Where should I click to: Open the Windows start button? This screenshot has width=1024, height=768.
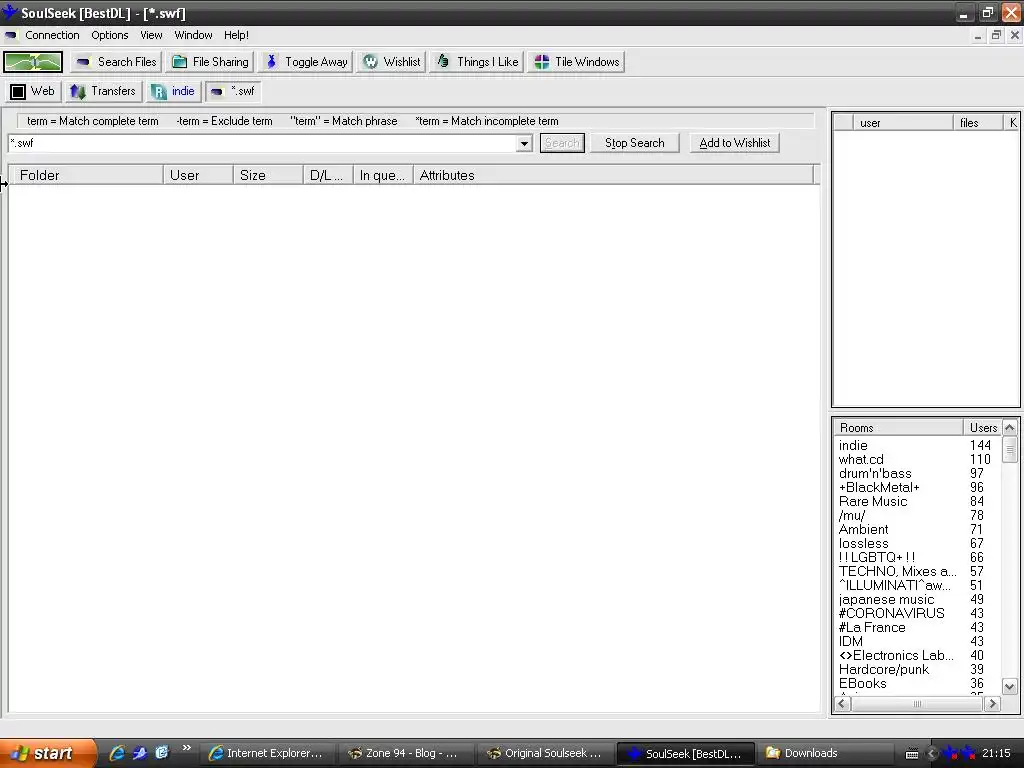48,753
